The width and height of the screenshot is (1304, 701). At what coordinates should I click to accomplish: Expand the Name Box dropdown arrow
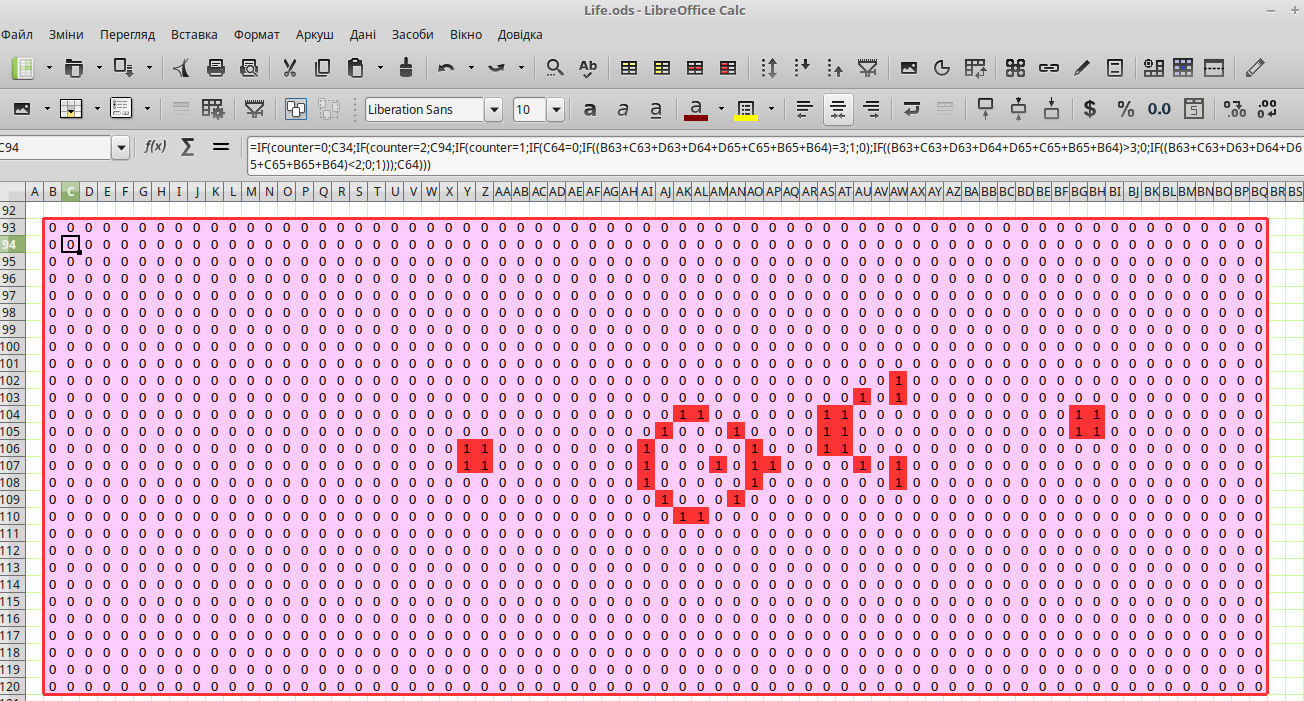coord(121,147)
